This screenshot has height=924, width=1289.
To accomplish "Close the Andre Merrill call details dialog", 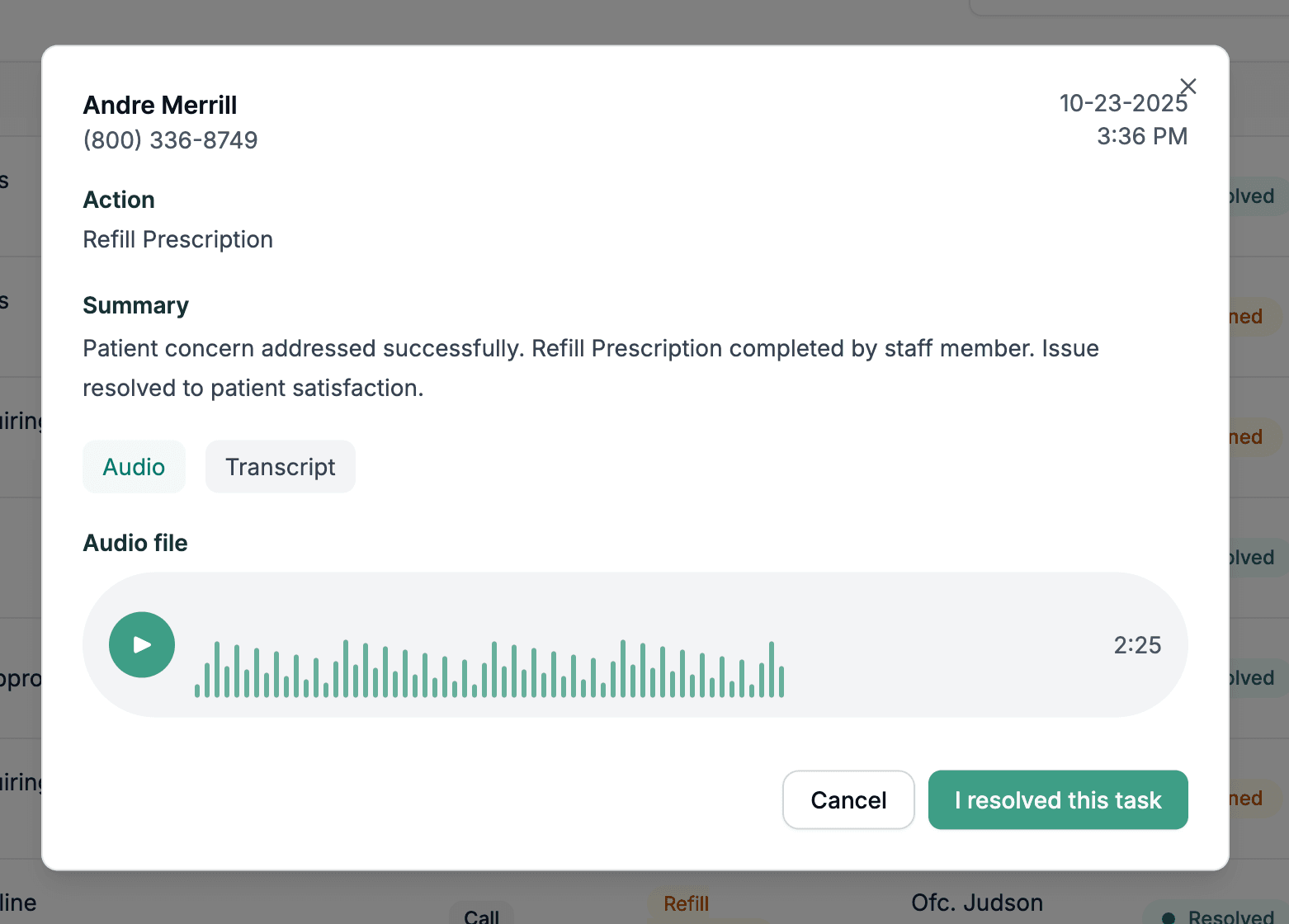I will [1187, 87].
